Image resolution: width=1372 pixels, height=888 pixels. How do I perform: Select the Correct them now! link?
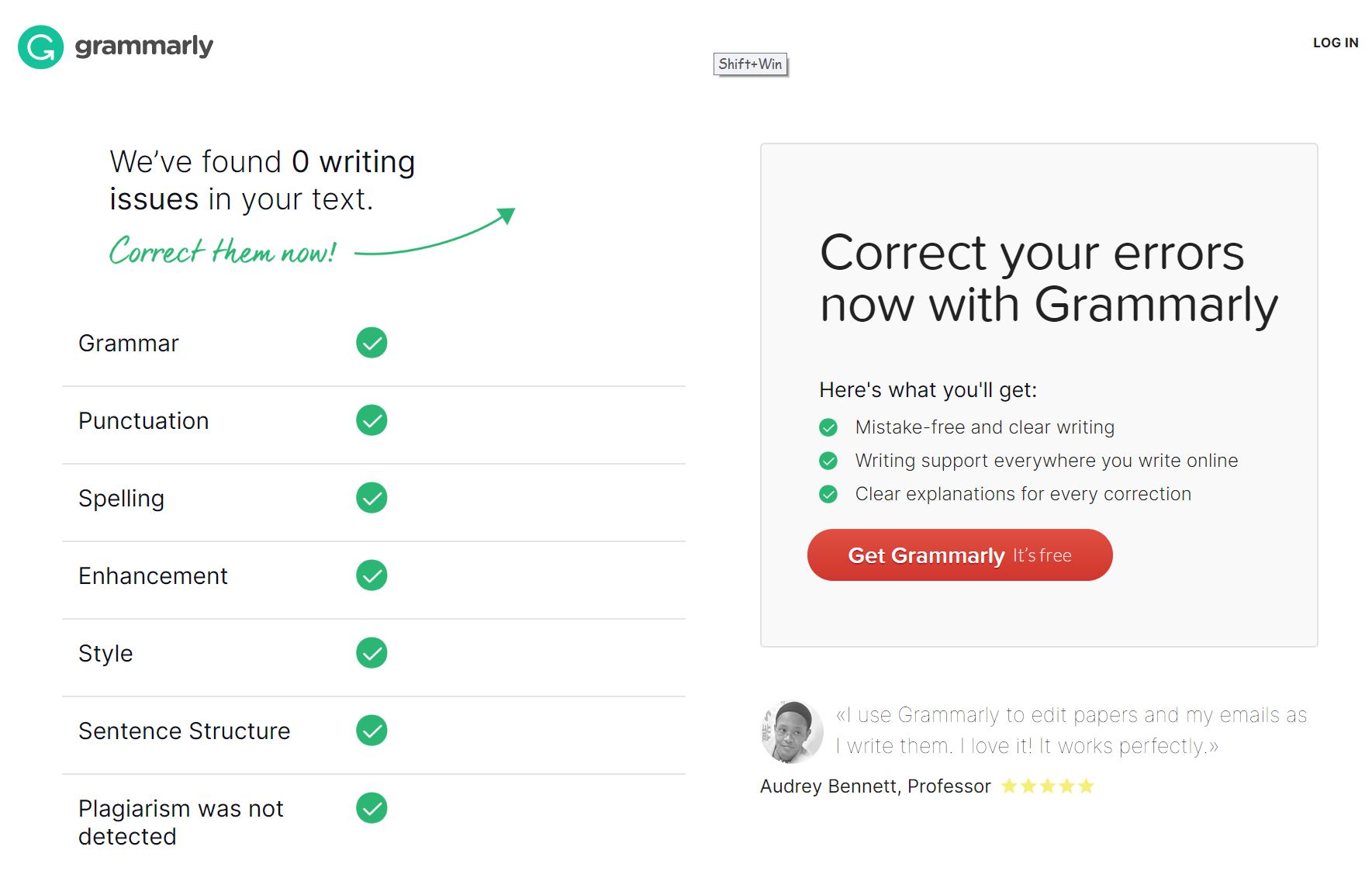(x=222, y=251)
